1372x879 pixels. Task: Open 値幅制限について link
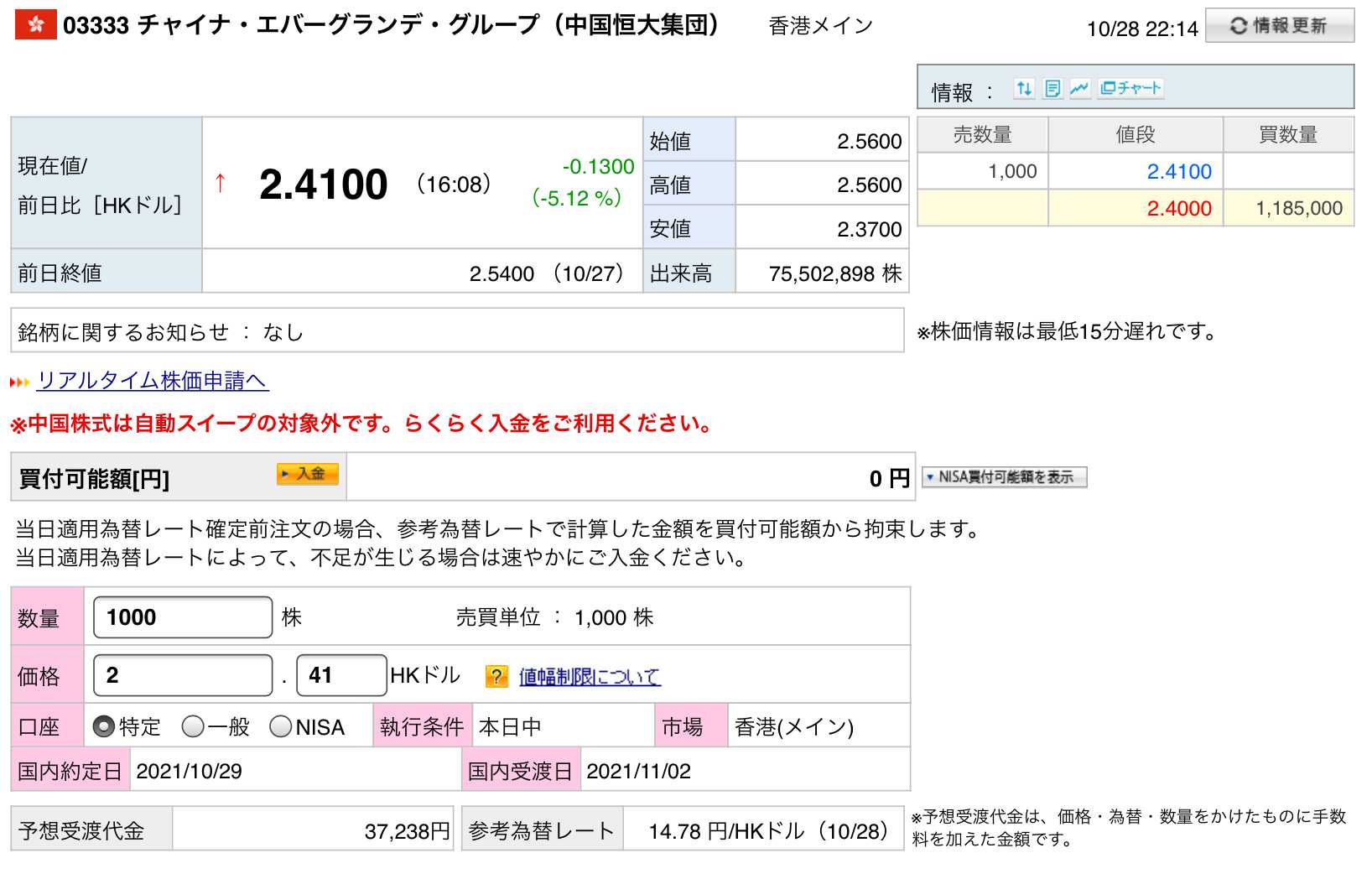click(590, 676)
